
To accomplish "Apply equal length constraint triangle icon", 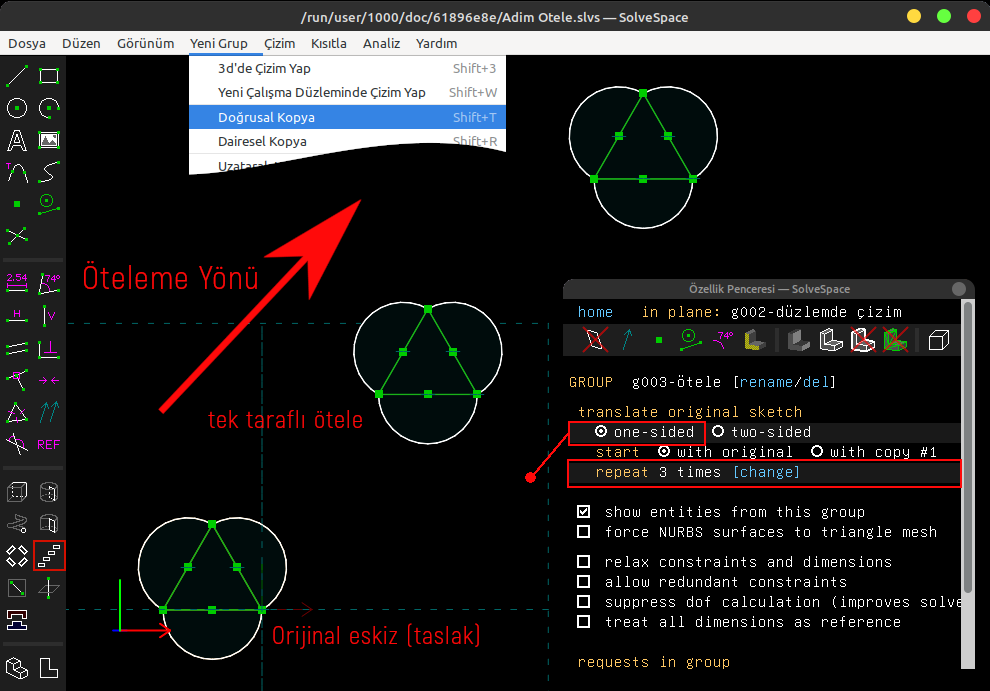I will click(x=17, y=412).
